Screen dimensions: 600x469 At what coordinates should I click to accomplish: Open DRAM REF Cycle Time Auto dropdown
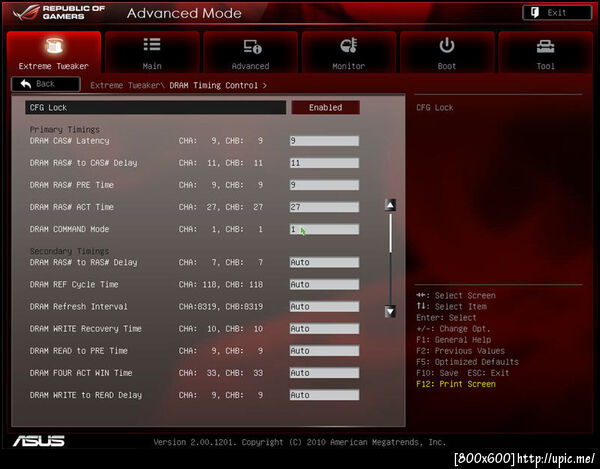tap(324, 285)
